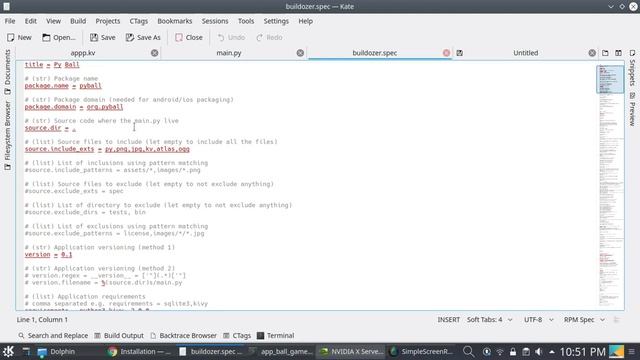Click the 10:51 PM clock
This screenshot has width=640, height=360.
(582, 351)
